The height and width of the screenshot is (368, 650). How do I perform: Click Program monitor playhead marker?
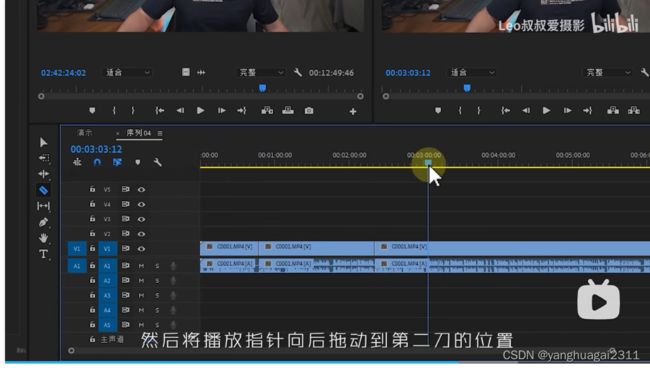pyautogui.click(x=467, y=88)
